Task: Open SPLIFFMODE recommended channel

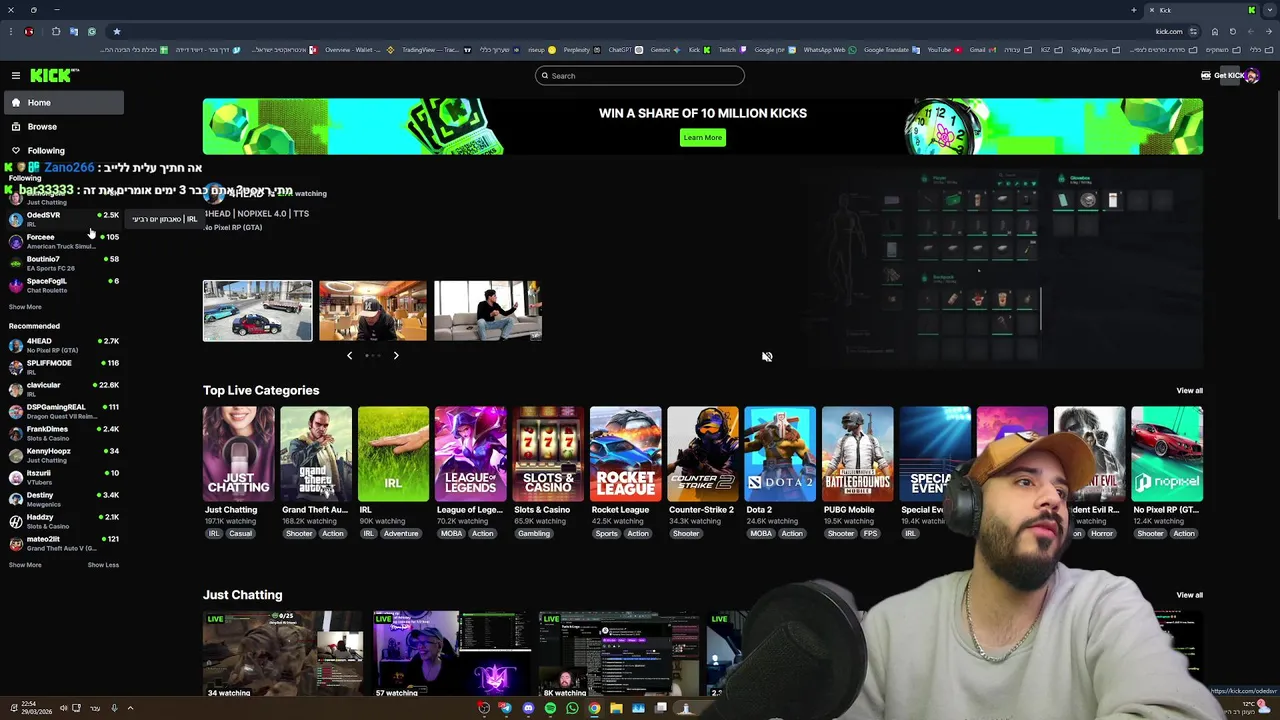Action: pyautogui.click(x=63, y=367)
